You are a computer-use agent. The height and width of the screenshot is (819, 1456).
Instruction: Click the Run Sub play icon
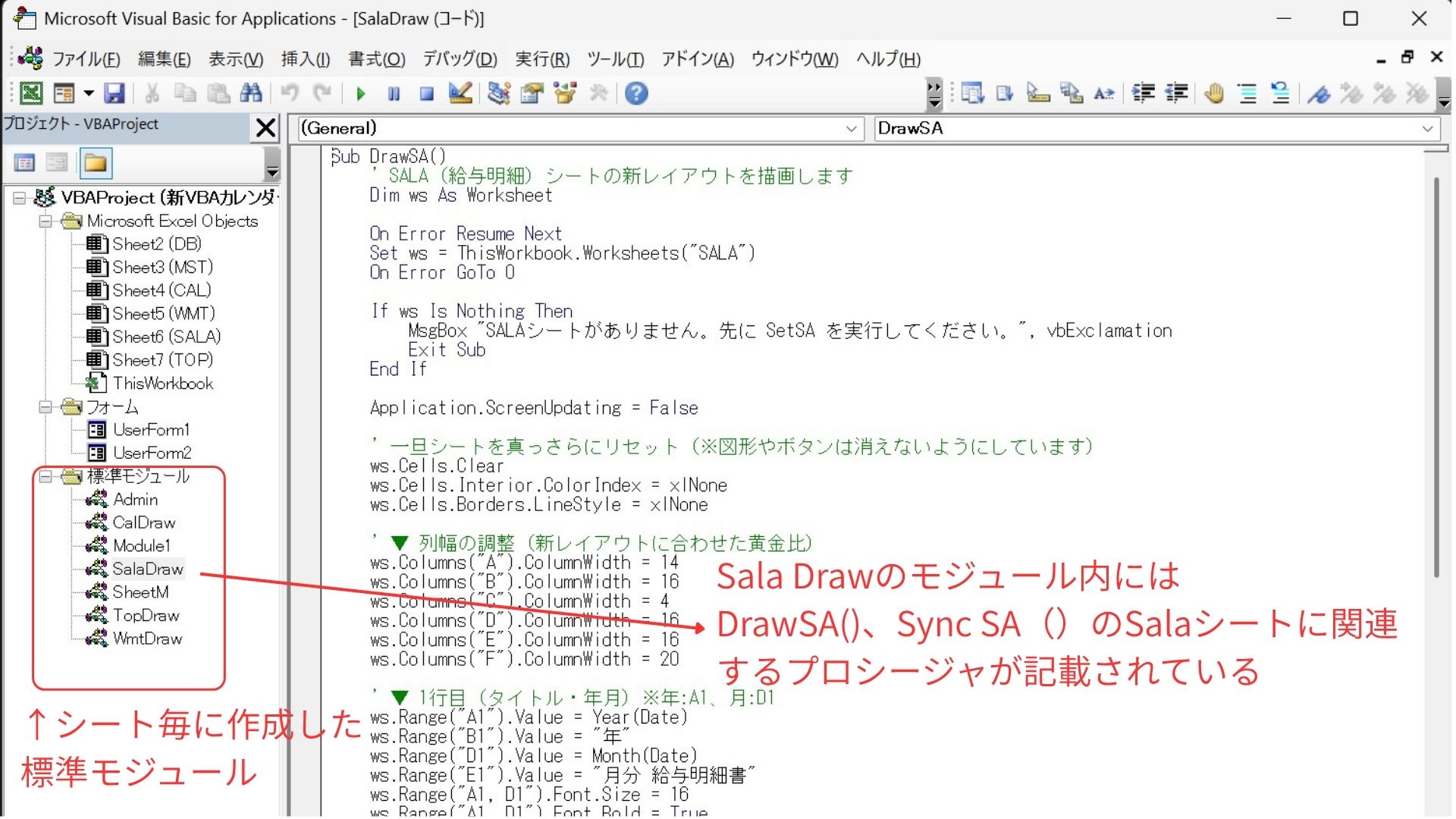[361, 94]
